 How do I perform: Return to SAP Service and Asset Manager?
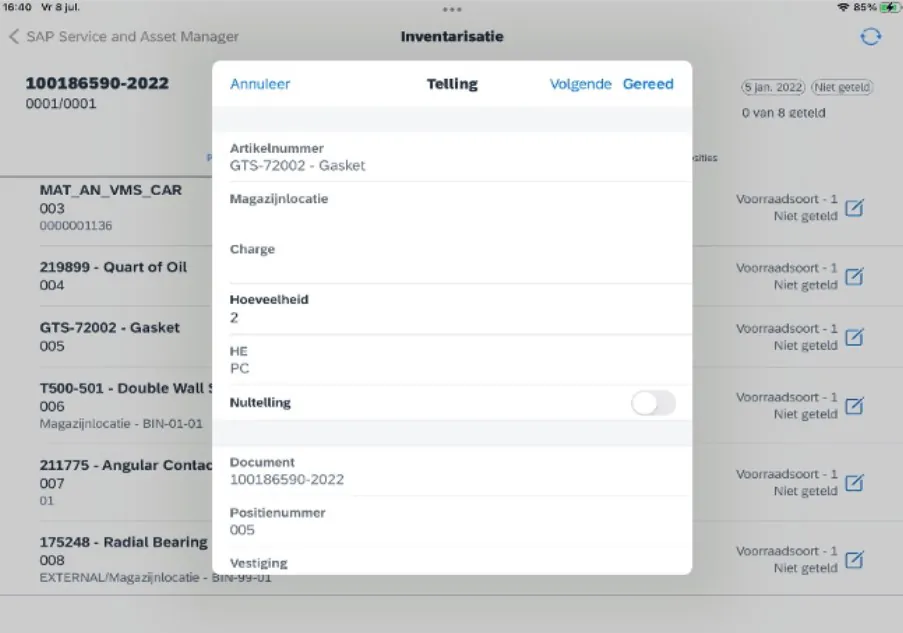pos(132,37)
